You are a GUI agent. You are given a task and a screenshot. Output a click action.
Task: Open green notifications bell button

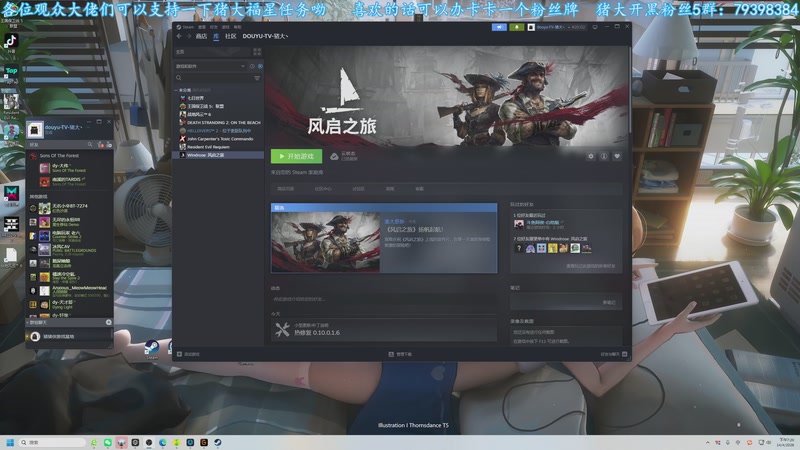516,27
